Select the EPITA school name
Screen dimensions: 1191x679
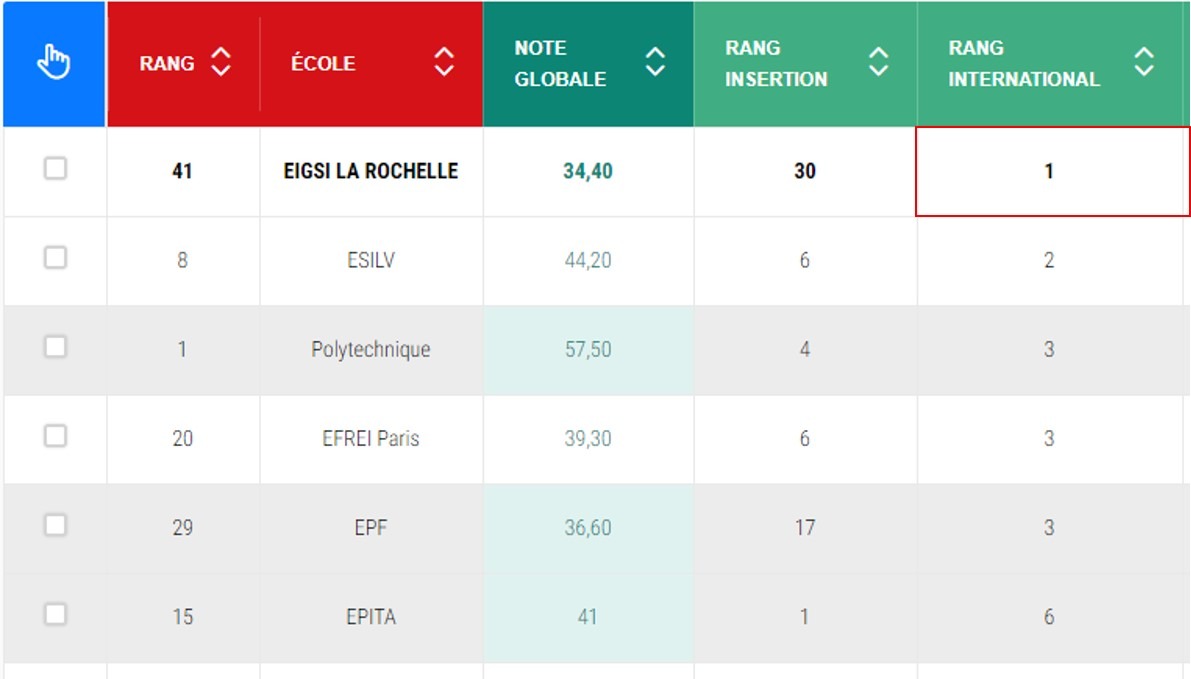pos(371,617)
